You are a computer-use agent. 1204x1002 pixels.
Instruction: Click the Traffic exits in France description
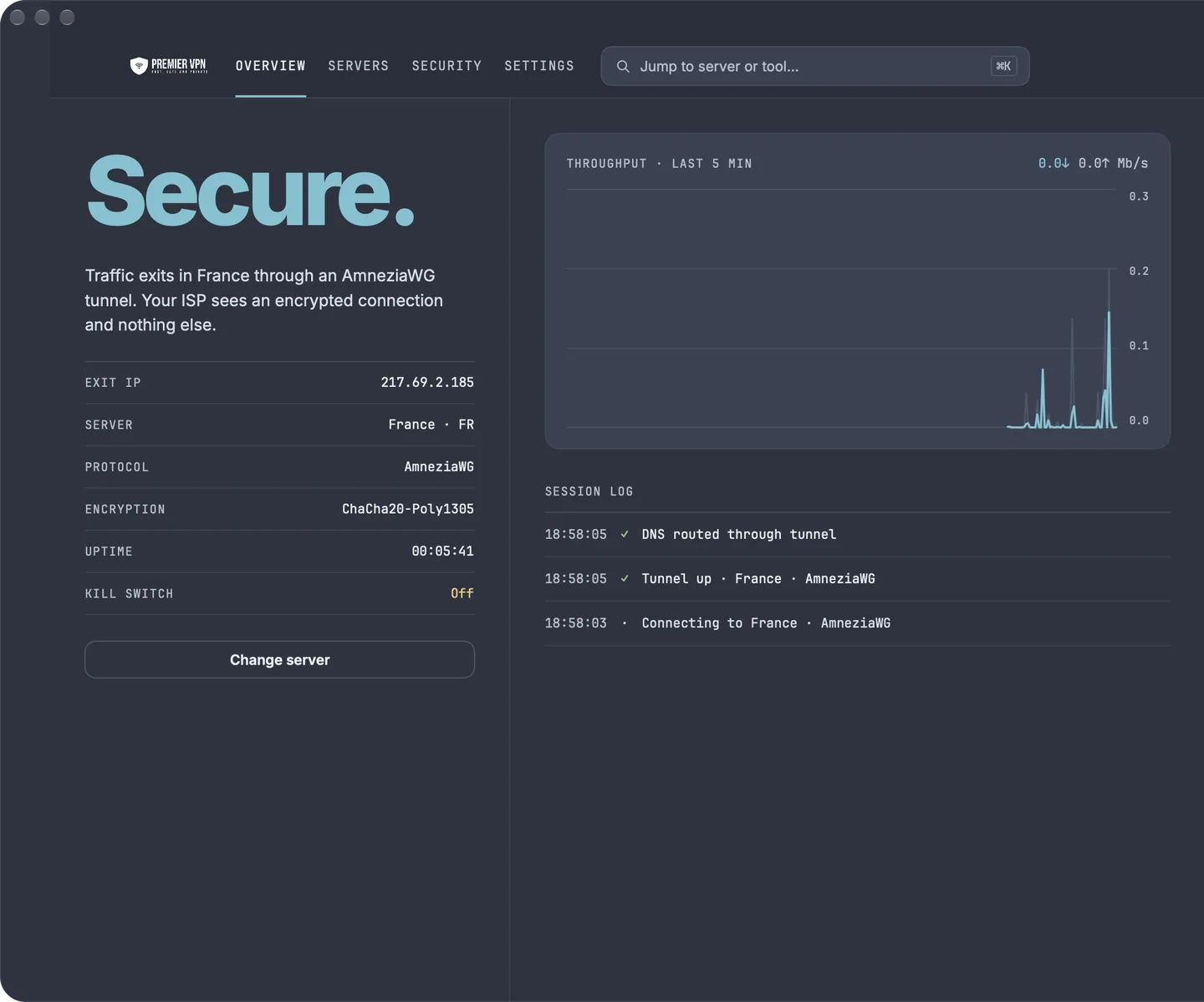point(264,300)
